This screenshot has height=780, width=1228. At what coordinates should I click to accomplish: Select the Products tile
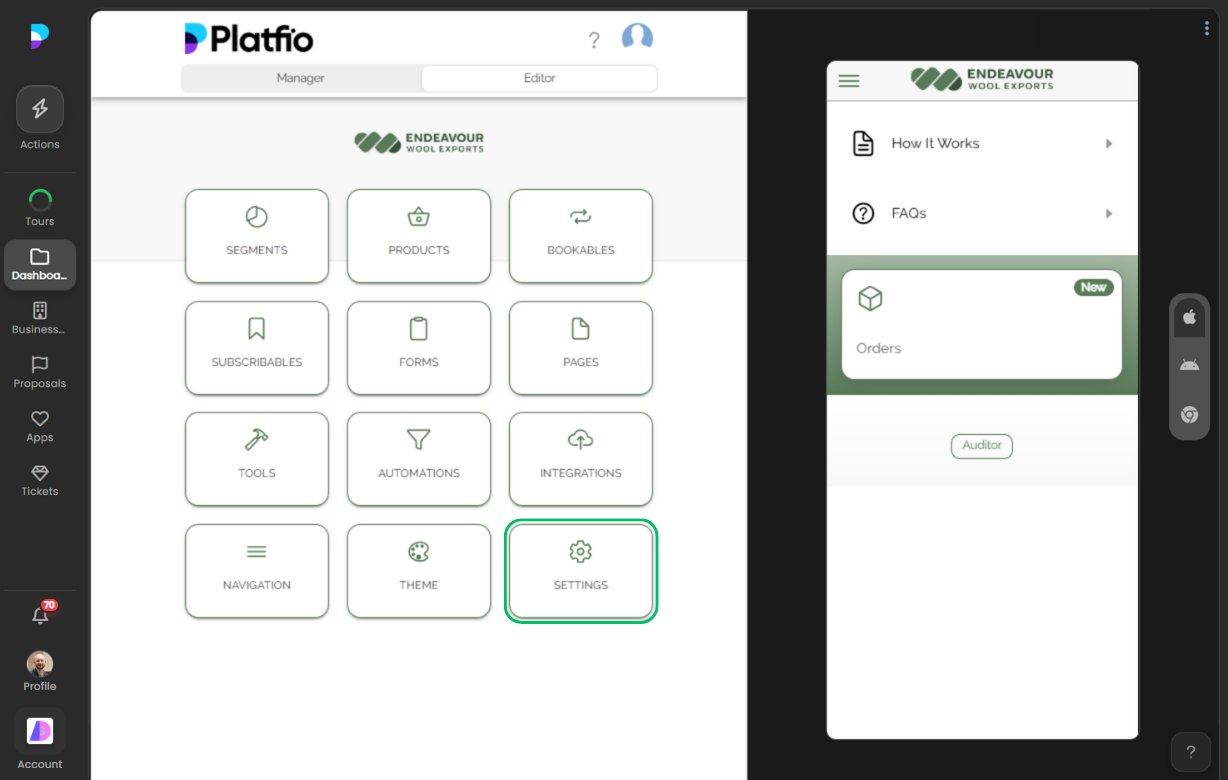click(x=418, y=236)
